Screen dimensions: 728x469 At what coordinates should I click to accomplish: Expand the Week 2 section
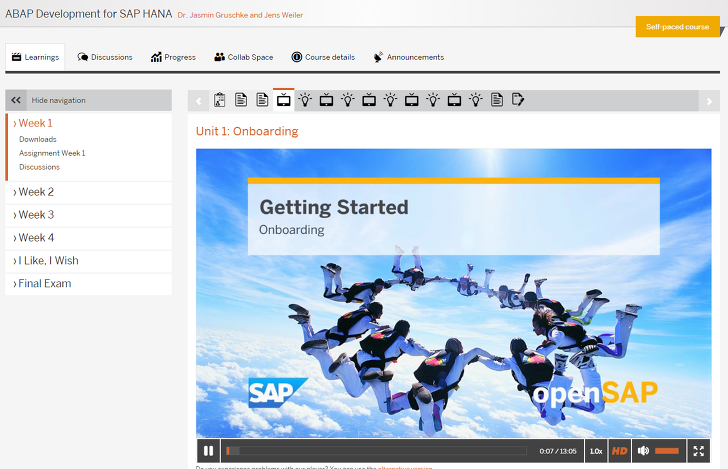coord(89,192)
